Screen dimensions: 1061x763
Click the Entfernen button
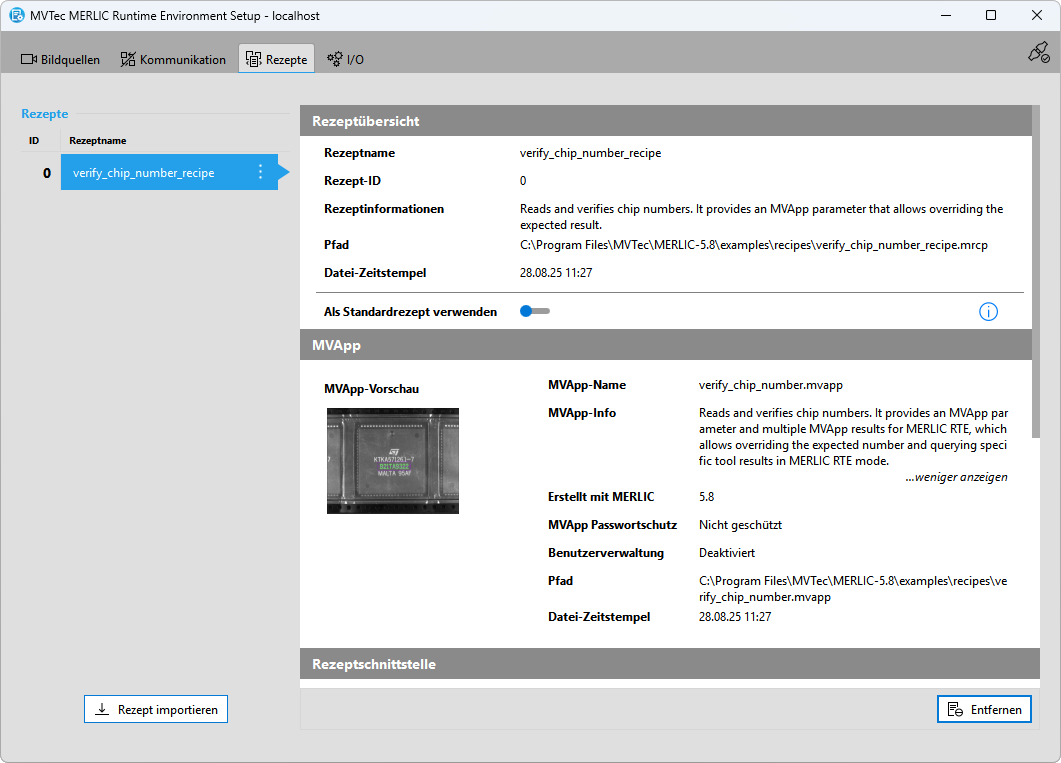[x=984, y=709]
